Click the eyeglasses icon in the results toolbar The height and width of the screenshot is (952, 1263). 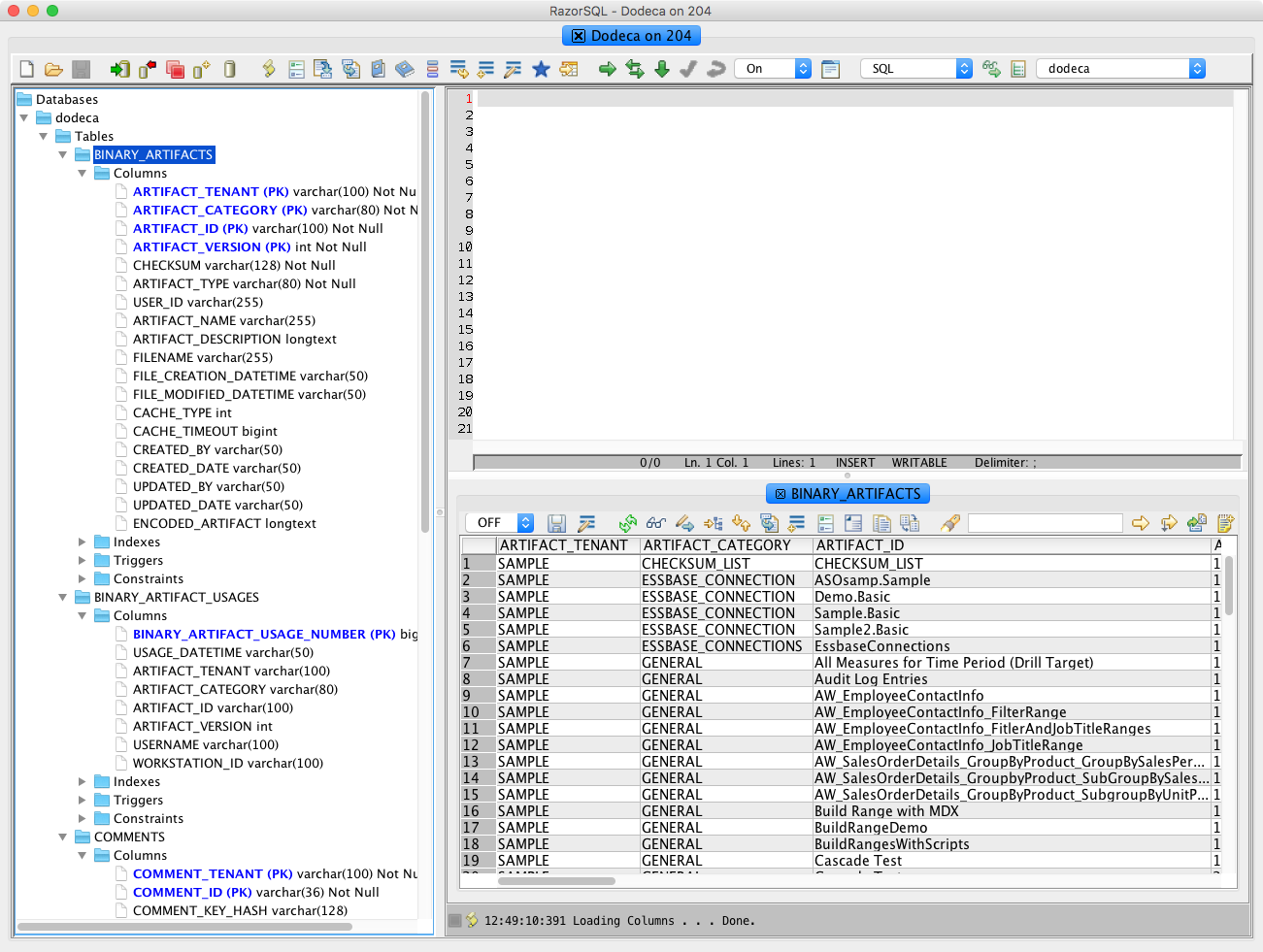[x=656, y=523]
